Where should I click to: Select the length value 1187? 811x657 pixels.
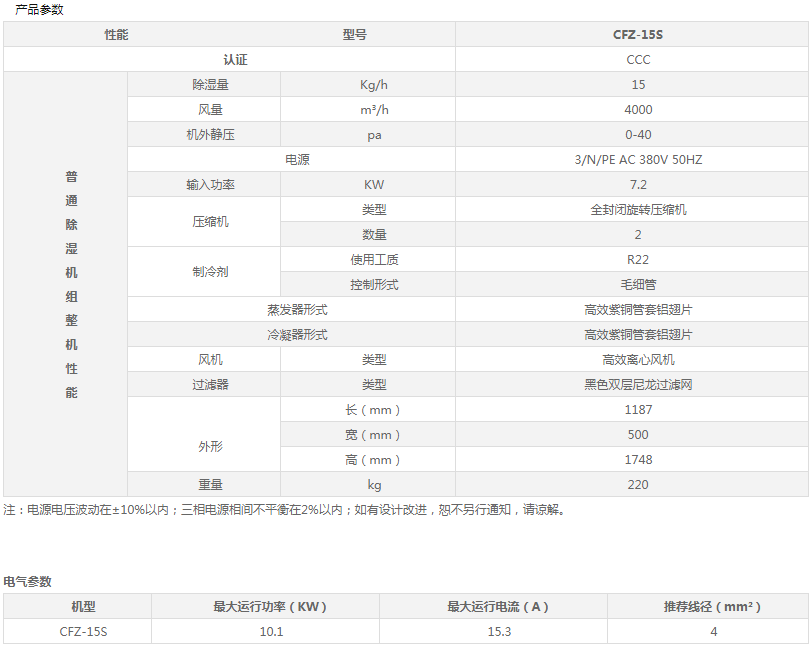click(x=637, y=410)
